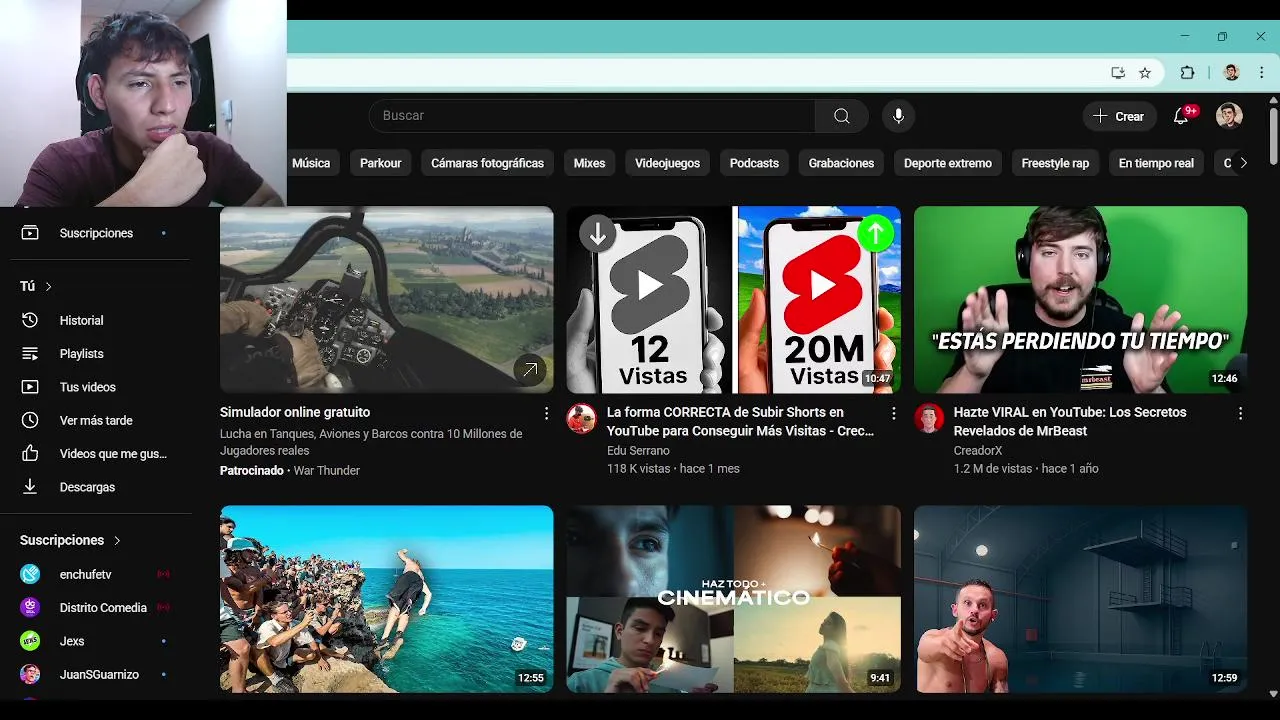Screen dimensions: 1280x720
Task: Click the page vertical scrollbar thumb
Action: pos(1273,135)
